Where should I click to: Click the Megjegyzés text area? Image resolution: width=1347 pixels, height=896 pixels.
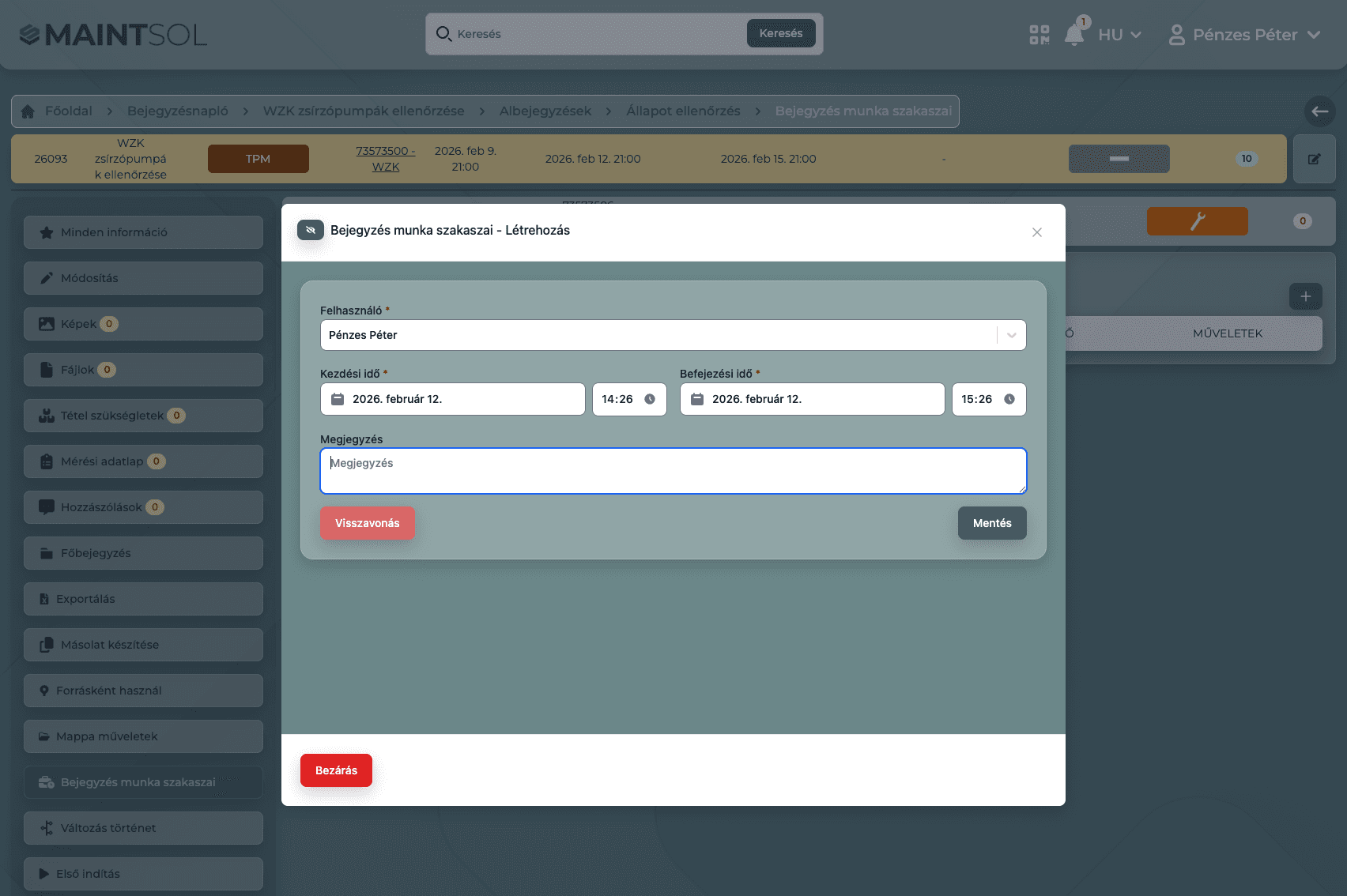(673, 471)
